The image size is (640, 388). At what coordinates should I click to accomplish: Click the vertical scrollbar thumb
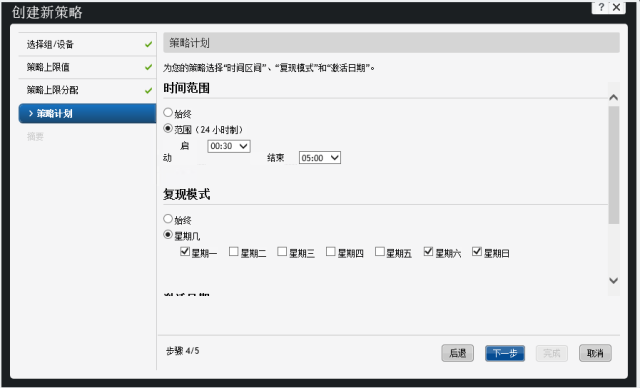pos(613,165)
